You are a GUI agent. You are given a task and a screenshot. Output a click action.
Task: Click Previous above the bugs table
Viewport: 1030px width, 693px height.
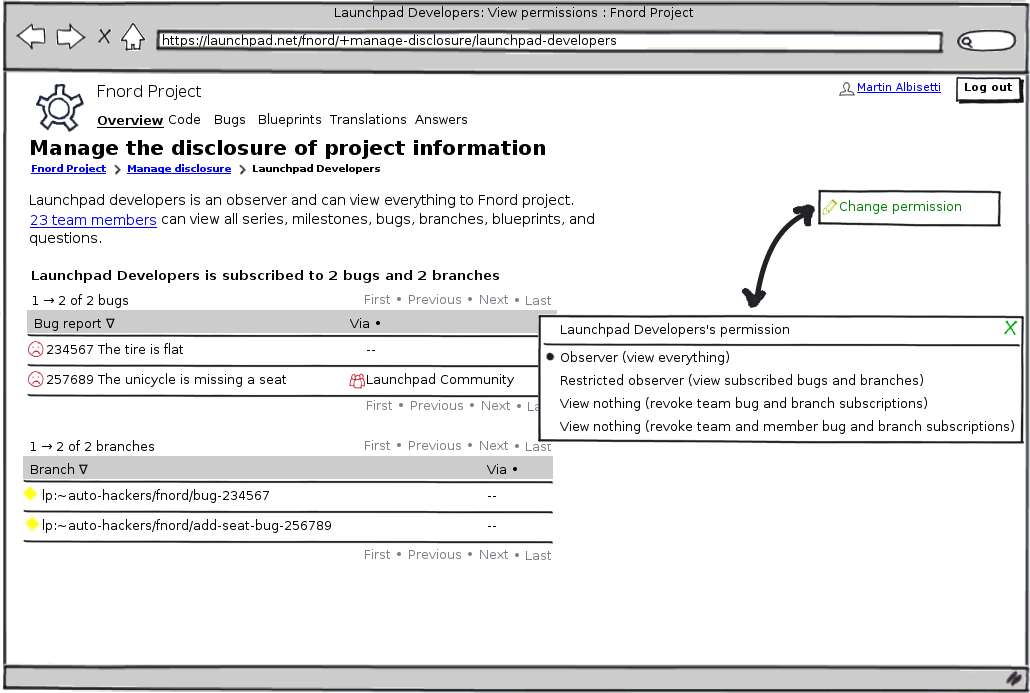[x=434, y=300]
